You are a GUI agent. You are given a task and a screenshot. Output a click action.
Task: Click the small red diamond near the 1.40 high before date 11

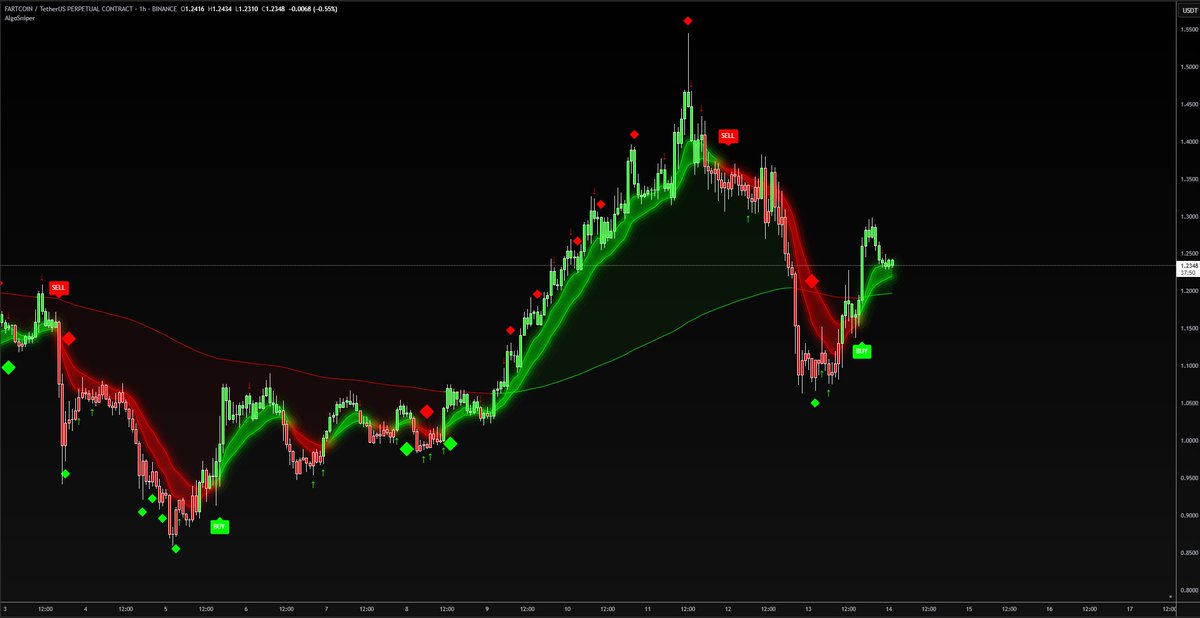pyautogui.click(x=634, y=134)
